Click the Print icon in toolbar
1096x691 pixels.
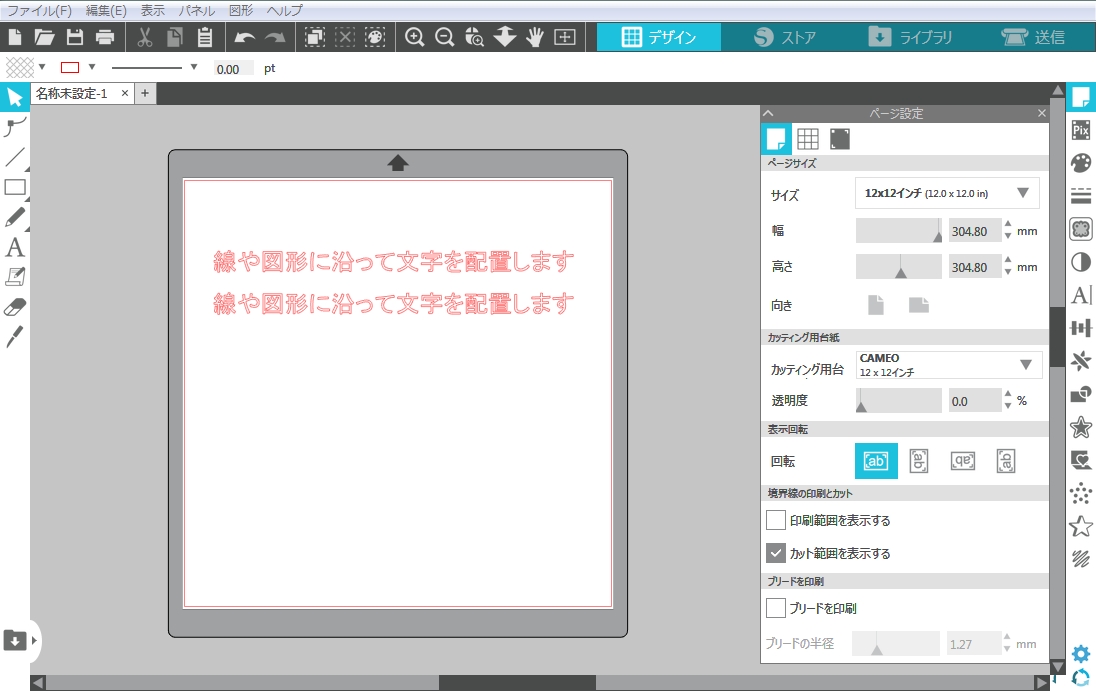[105, 38]
